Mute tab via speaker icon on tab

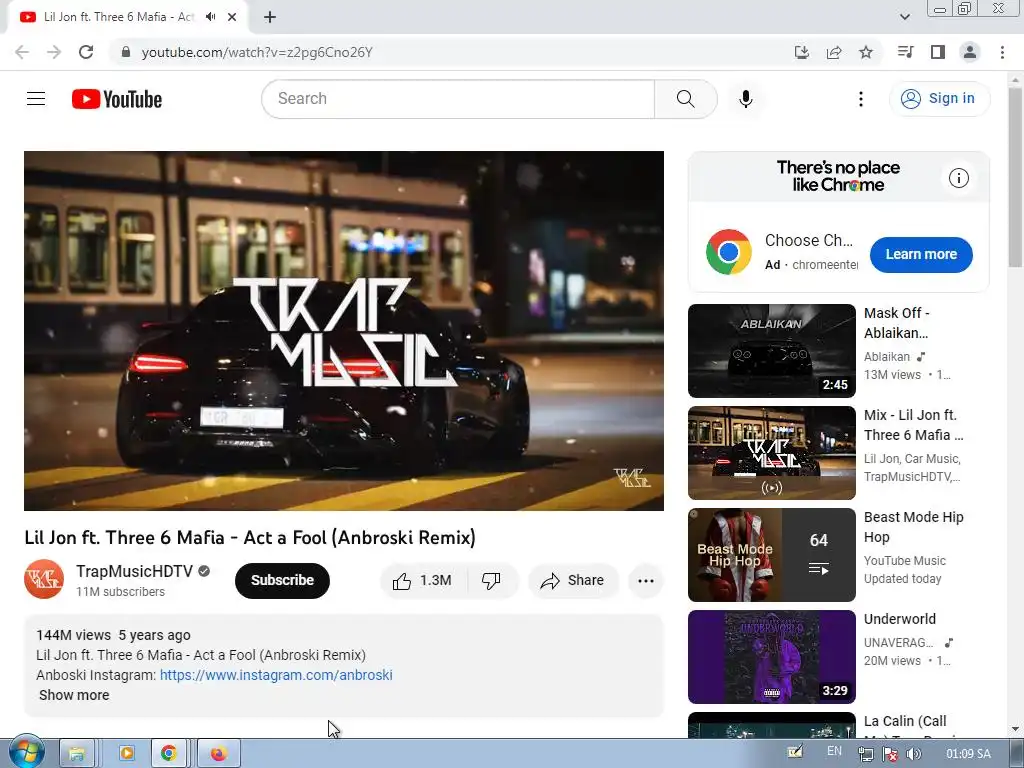click(x=210, y=17)
